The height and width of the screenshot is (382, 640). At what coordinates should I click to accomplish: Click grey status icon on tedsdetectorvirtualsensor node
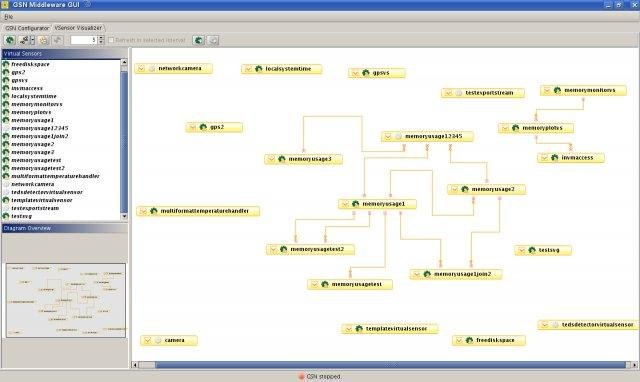pyautogui.click(x=555, y=325)
